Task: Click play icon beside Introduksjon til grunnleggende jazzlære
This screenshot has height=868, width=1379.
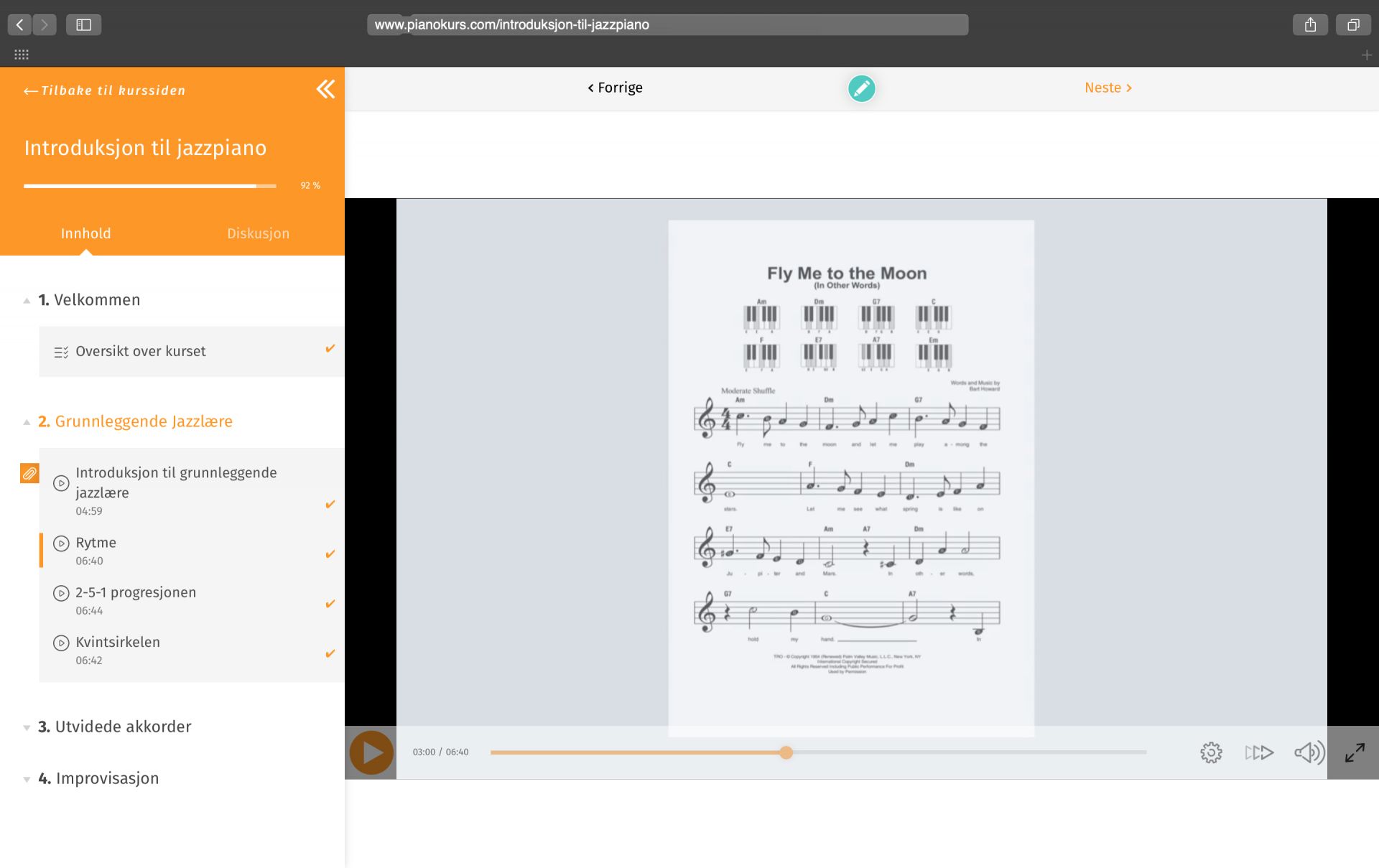Action: [61, 483]
